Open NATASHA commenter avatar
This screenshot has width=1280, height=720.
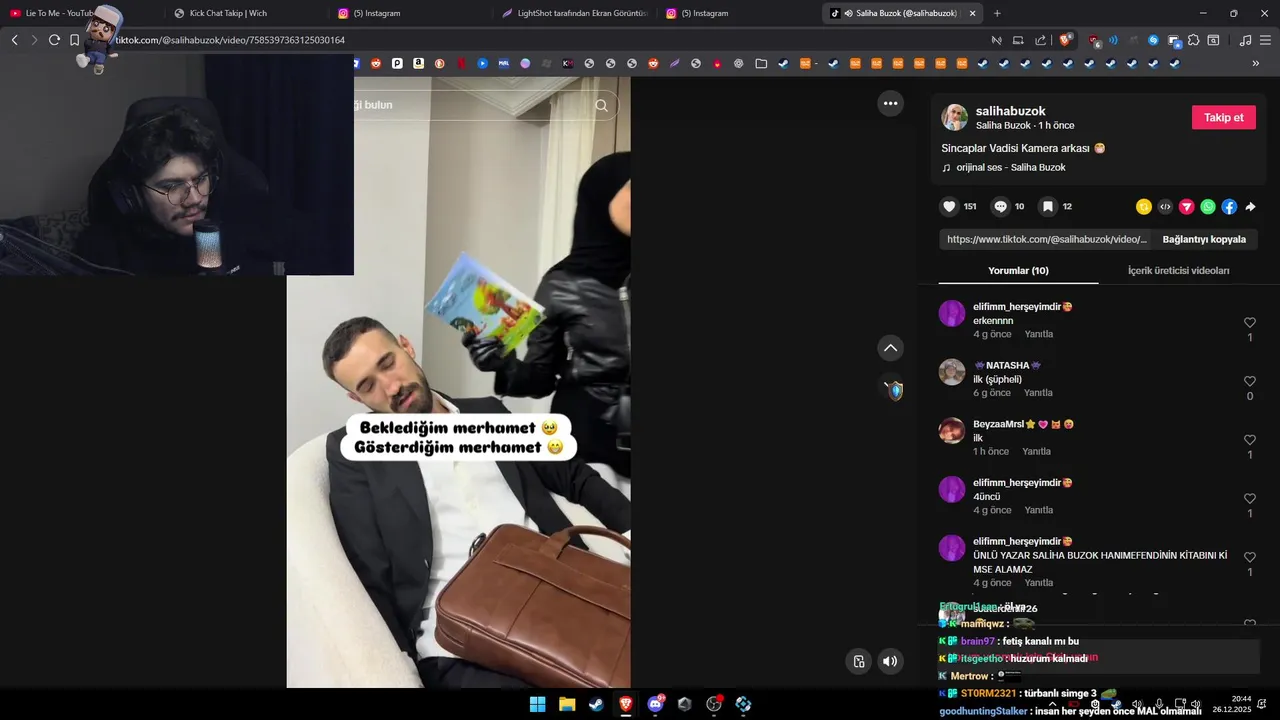[952, 372]
